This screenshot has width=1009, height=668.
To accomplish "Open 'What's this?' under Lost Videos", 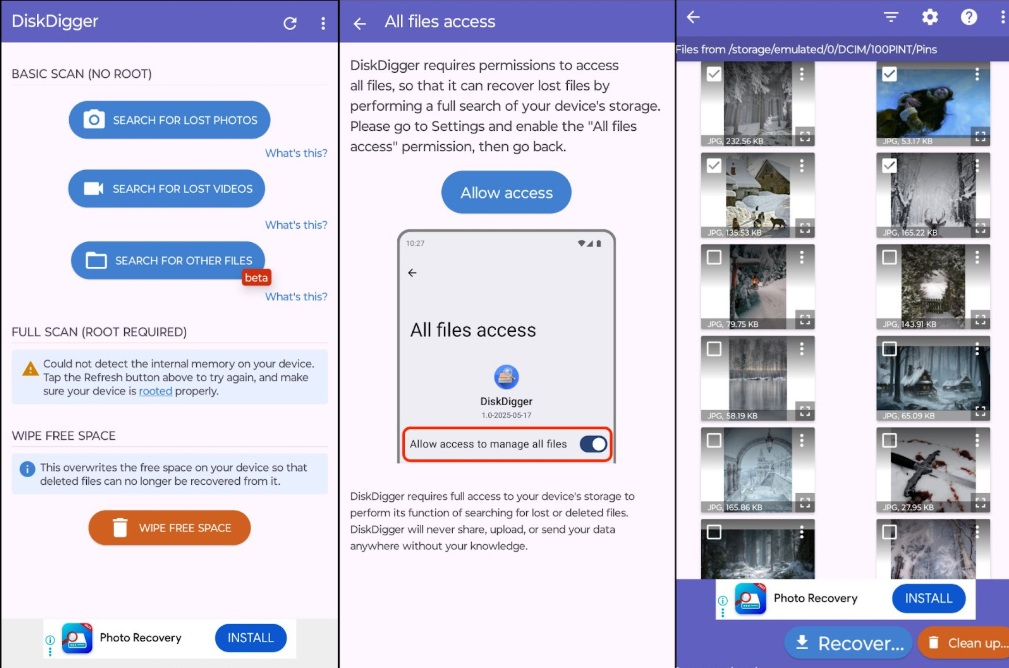I will (x=296, y=225).
